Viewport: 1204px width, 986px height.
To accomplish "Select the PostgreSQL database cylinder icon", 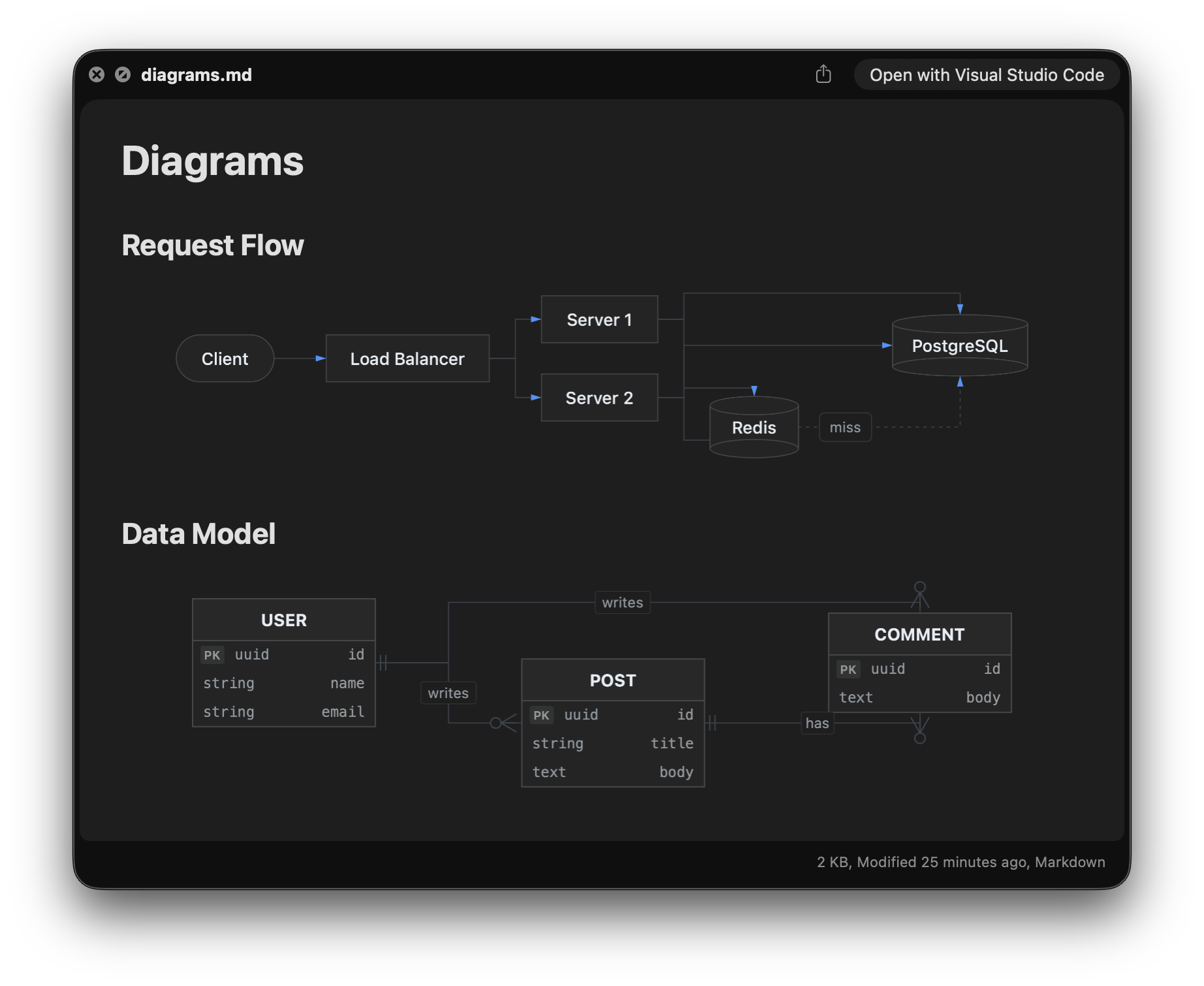I will click(959, 345).
